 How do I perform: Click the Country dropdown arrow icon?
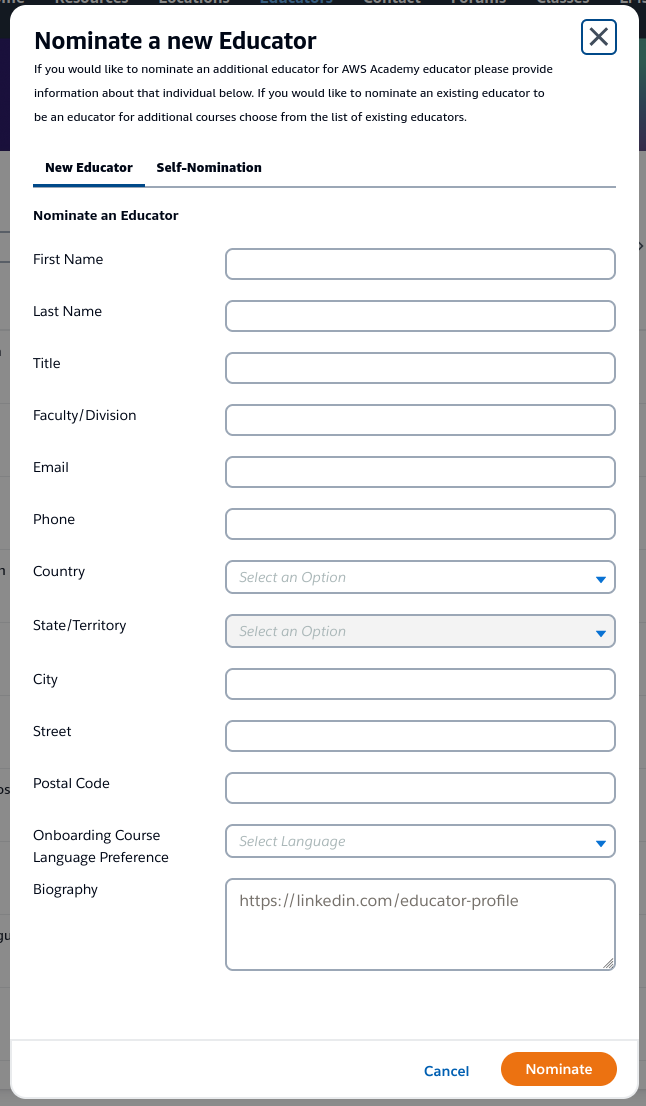[601, 579]
